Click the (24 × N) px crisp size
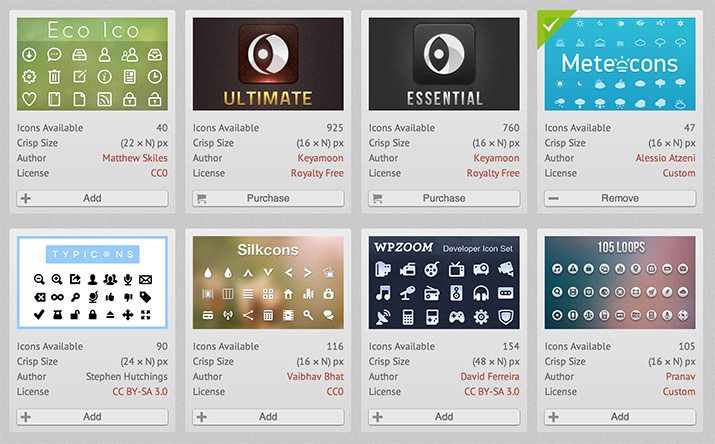This screenshot has width=715, height=444. coord(144,361)
